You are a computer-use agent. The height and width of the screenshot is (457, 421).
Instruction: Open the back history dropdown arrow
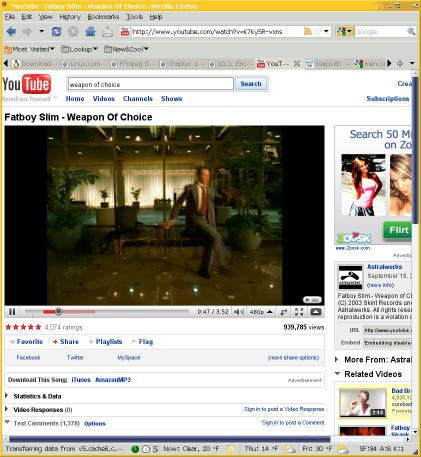(x=42, y=31)
